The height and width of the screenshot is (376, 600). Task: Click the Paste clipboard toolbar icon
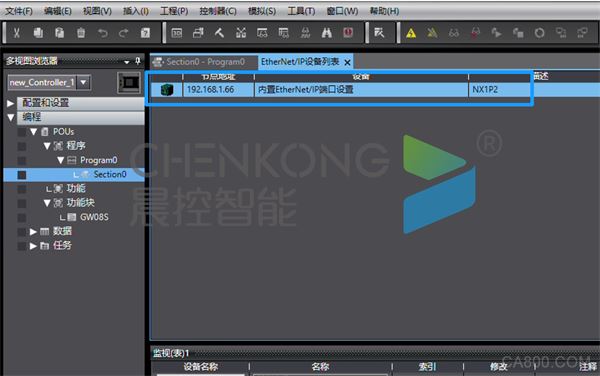click(x=59, y=33)
